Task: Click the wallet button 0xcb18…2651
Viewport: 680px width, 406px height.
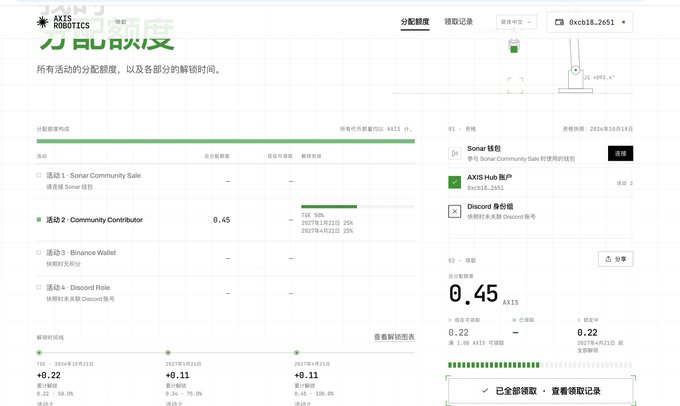Action: (x=589, y=22)
